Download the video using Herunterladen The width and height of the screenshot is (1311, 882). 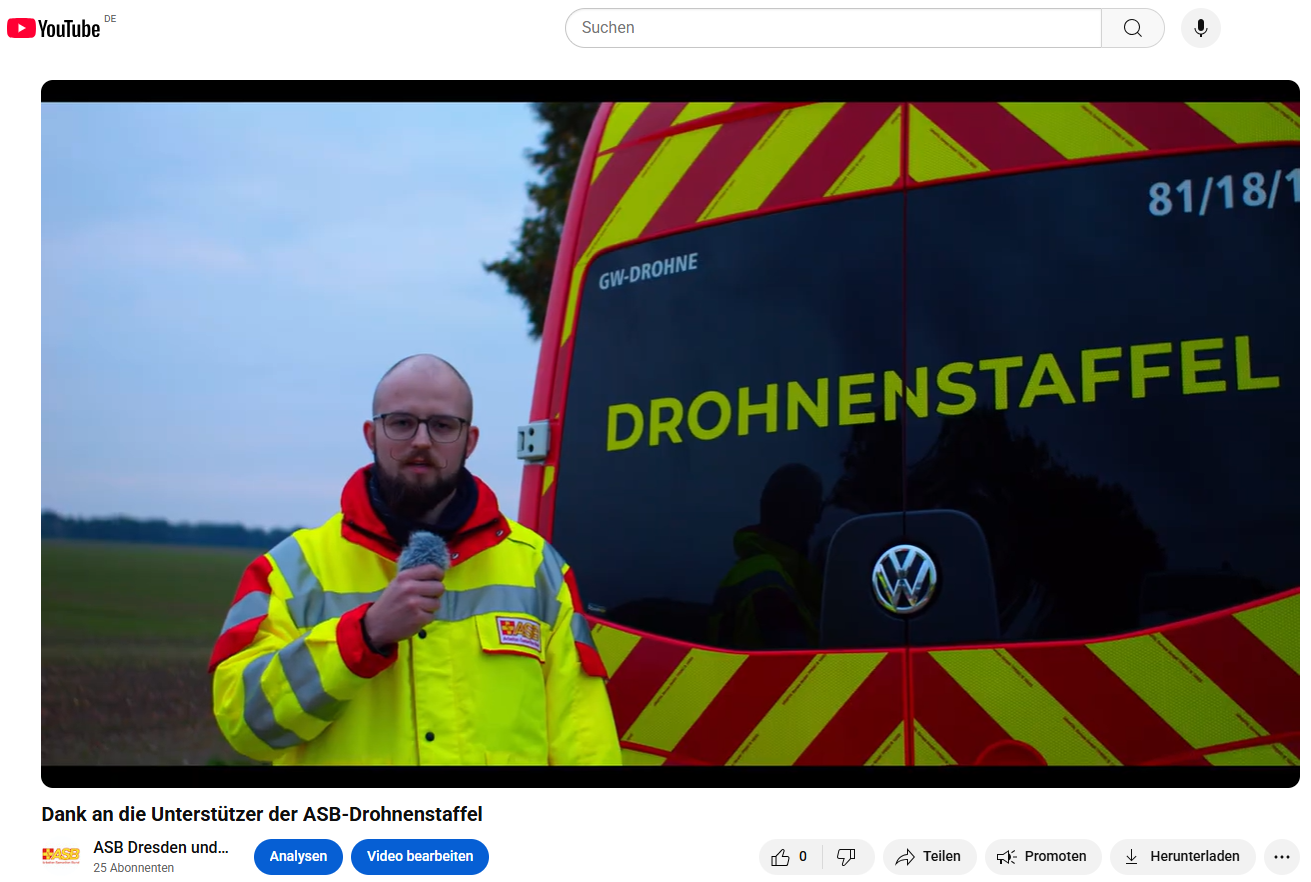(x=1182, y=857)
